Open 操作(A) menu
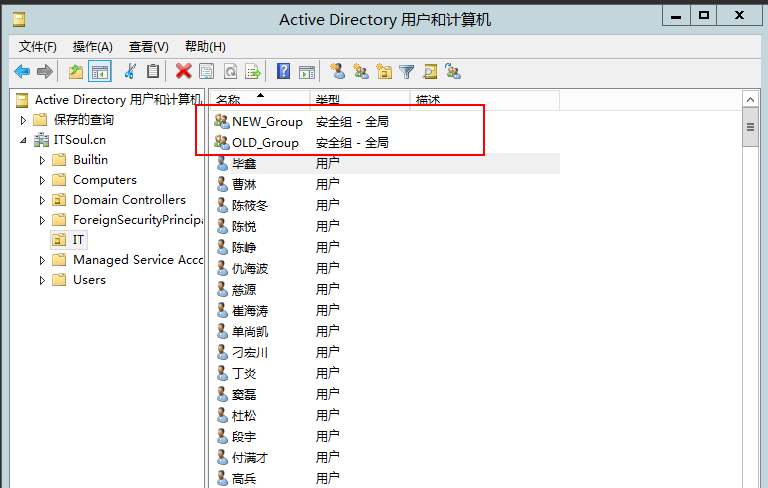The width and height of the screenshot is (768, 488). pos(93,47)
